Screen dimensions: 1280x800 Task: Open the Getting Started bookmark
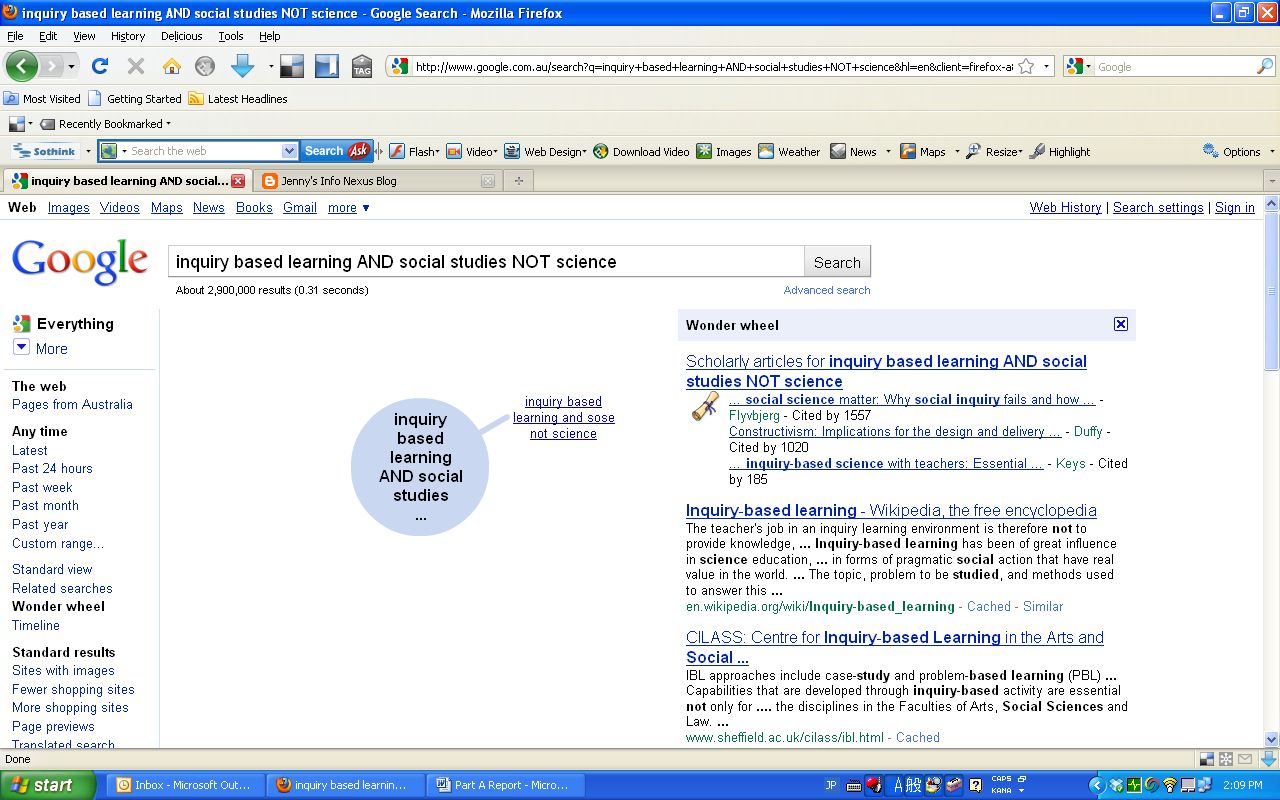tap(135, 99)
